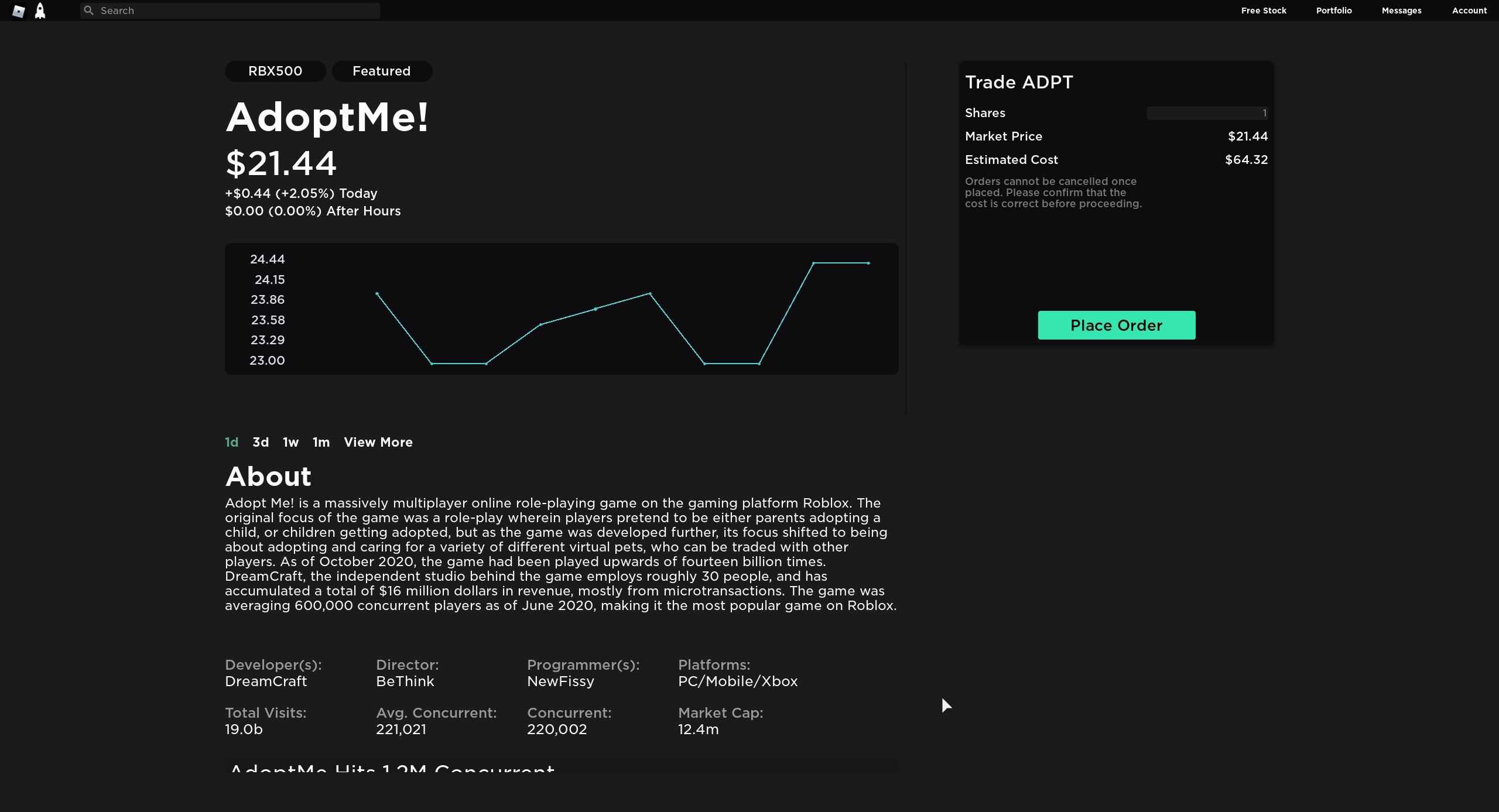Click the Shares quantity field
The width and height of the screenshot is (1499, 812).
pos(1207,114)
